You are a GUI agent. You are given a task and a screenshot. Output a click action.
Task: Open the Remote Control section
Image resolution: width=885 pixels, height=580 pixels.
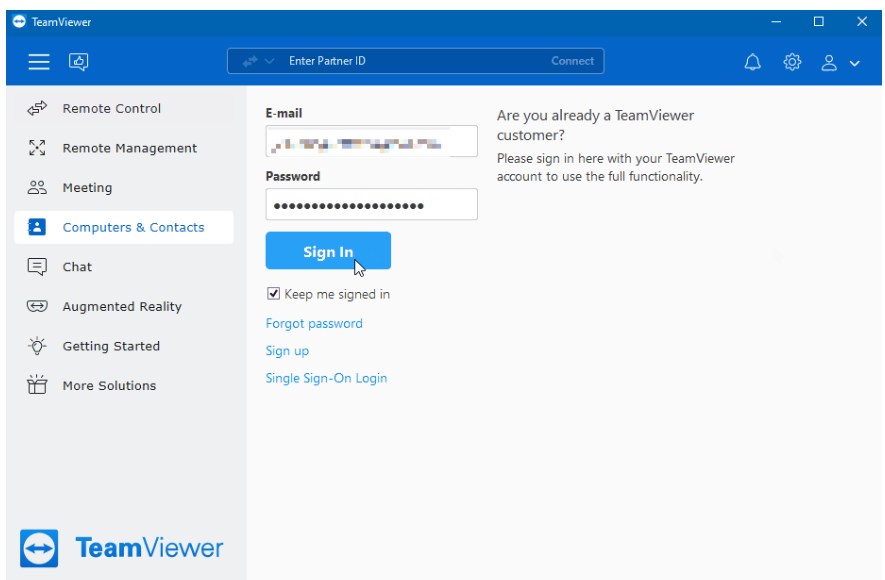click(x=124, y=108)
